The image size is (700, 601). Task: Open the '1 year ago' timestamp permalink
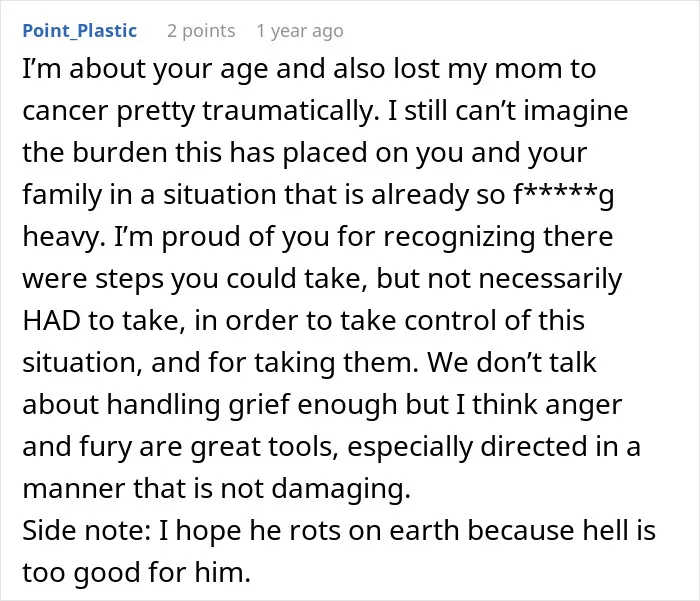coord(300,31)
